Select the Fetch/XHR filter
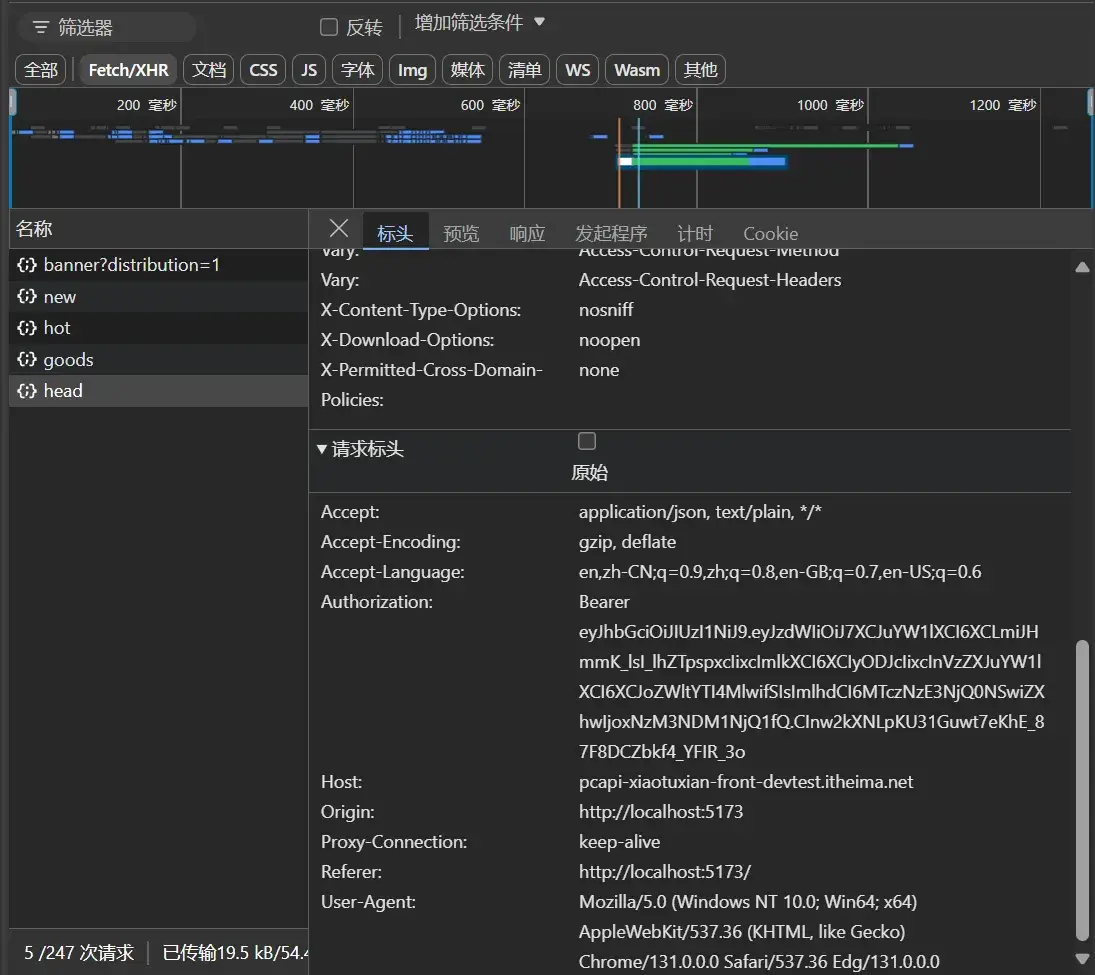Screen dimensions: 1095x975 point(128,70)
